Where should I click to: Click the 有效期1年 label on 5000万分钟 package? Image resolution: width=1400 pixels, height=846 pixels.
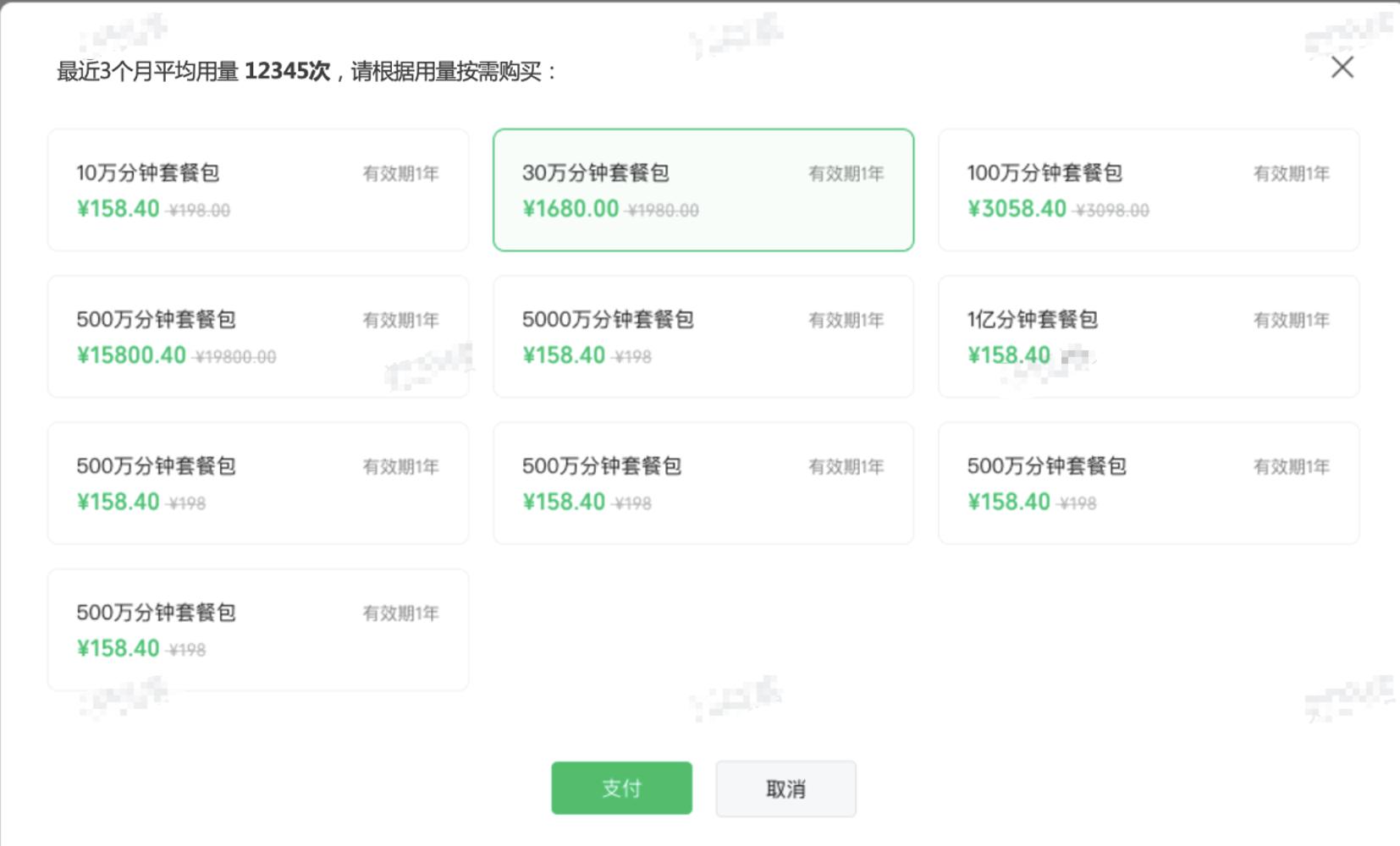[846, 320]
